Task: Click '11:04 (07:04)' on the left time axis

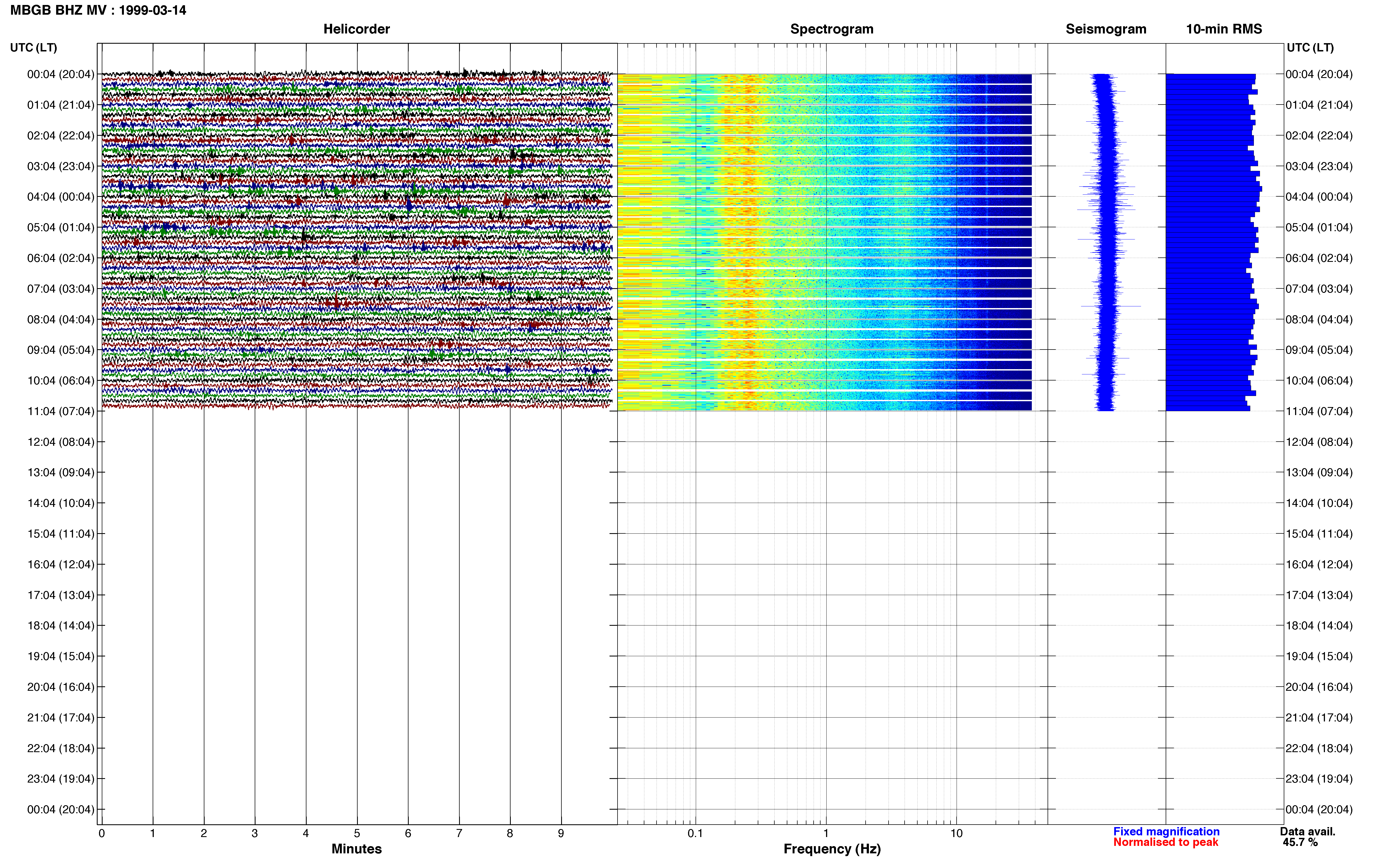Action: pos(61,412)
